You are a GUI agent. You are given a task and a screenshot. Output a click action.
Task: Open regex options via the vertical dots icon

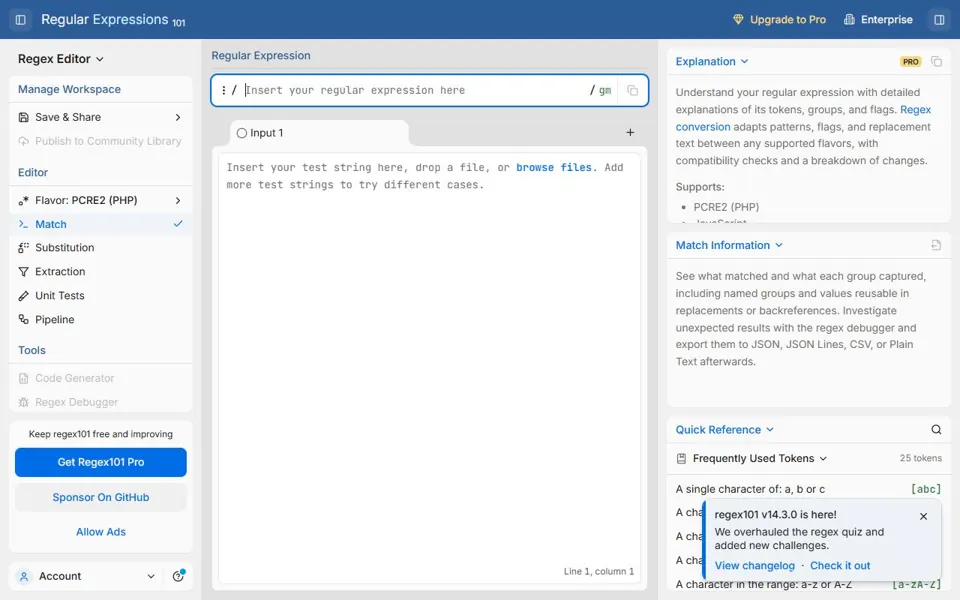[223, 90]
